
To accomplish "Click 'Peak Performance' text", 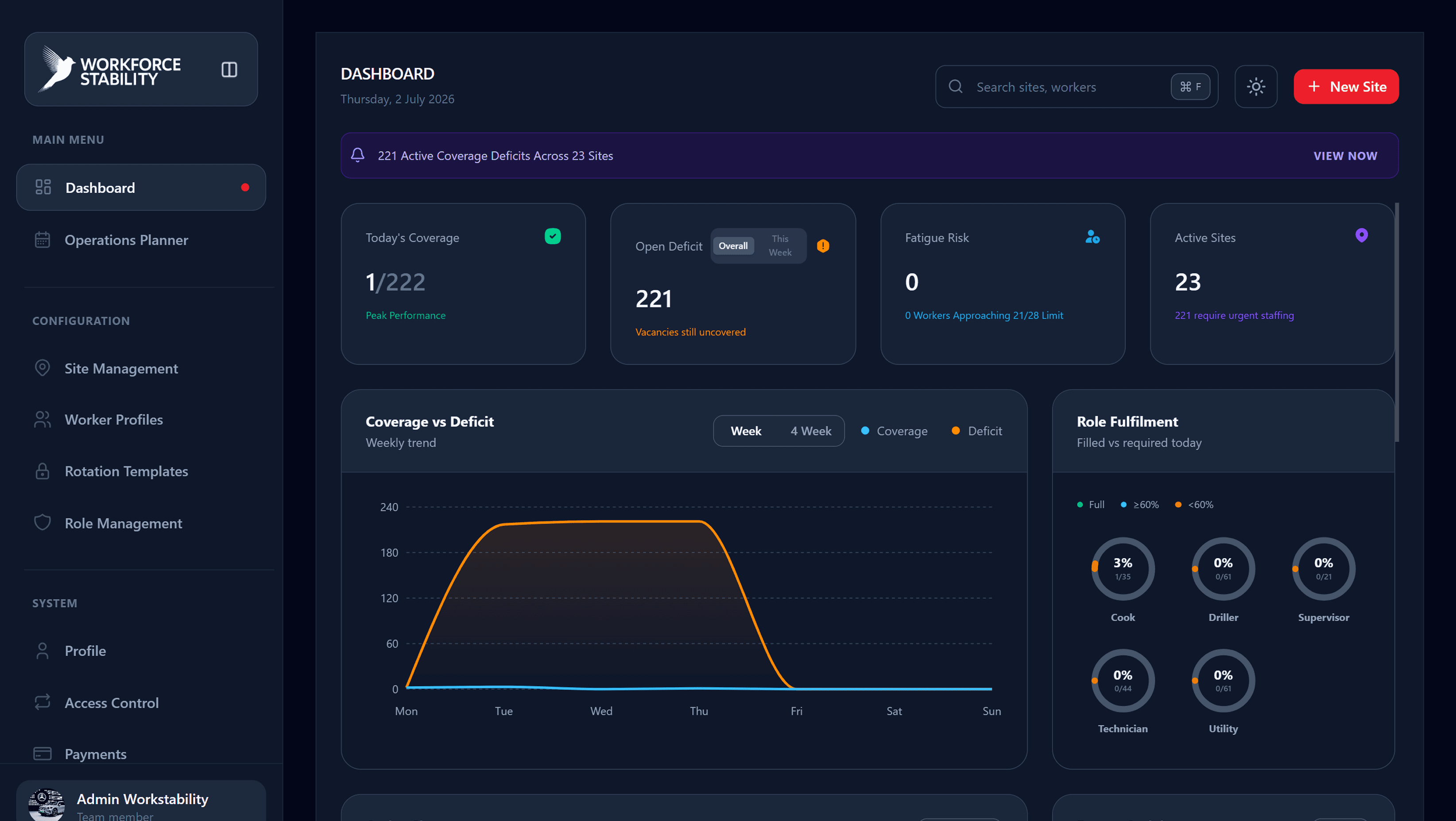I will 405,315.
